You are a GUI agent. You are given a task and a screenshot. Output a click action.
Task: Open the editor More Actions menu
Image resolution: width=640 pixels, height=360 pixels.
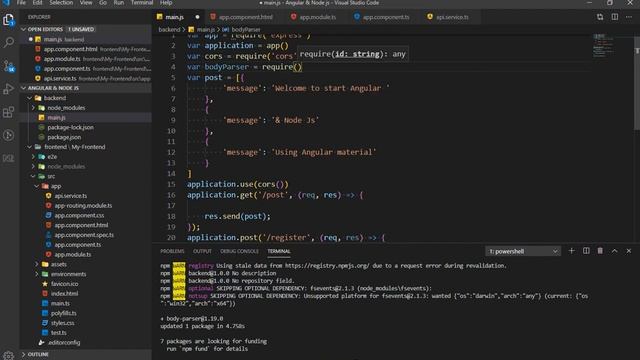(x=629, y=17)
